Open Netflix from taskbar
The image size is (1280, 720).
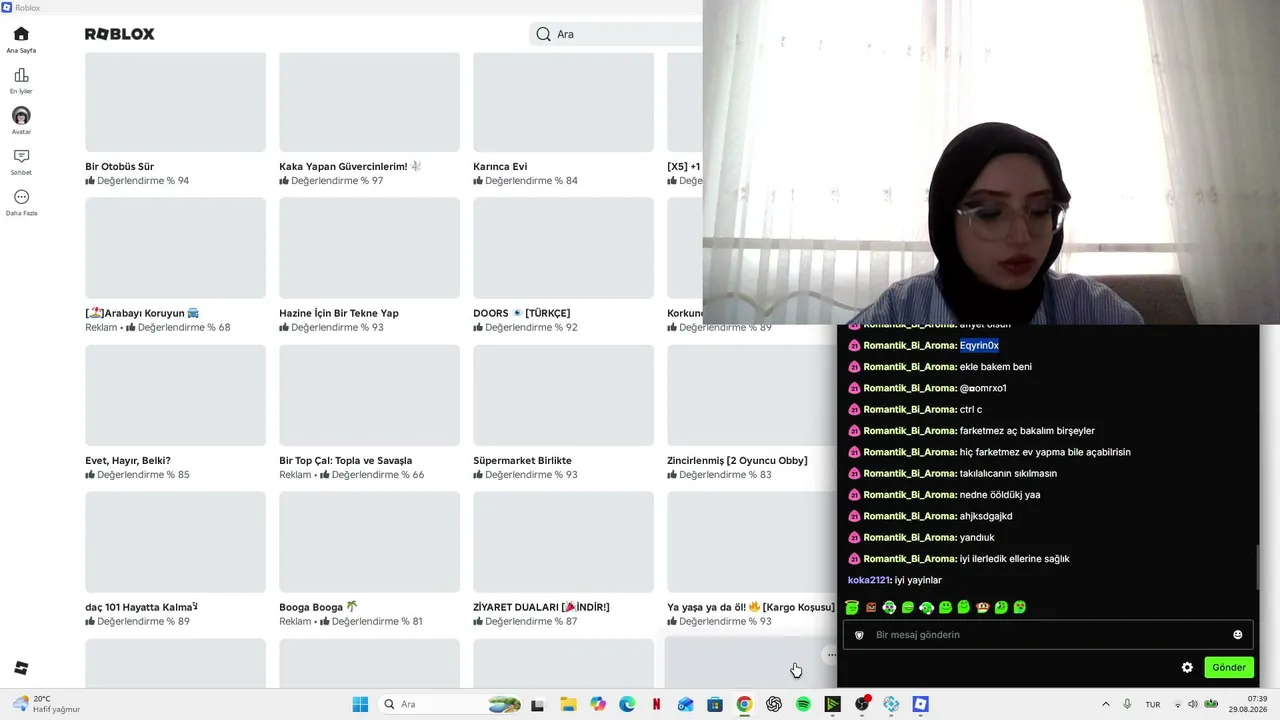[656, 704]
